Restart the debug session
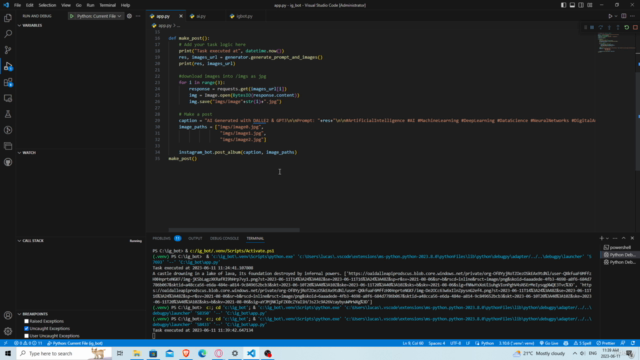The image size is (640, 360). [x=627, y=27]
